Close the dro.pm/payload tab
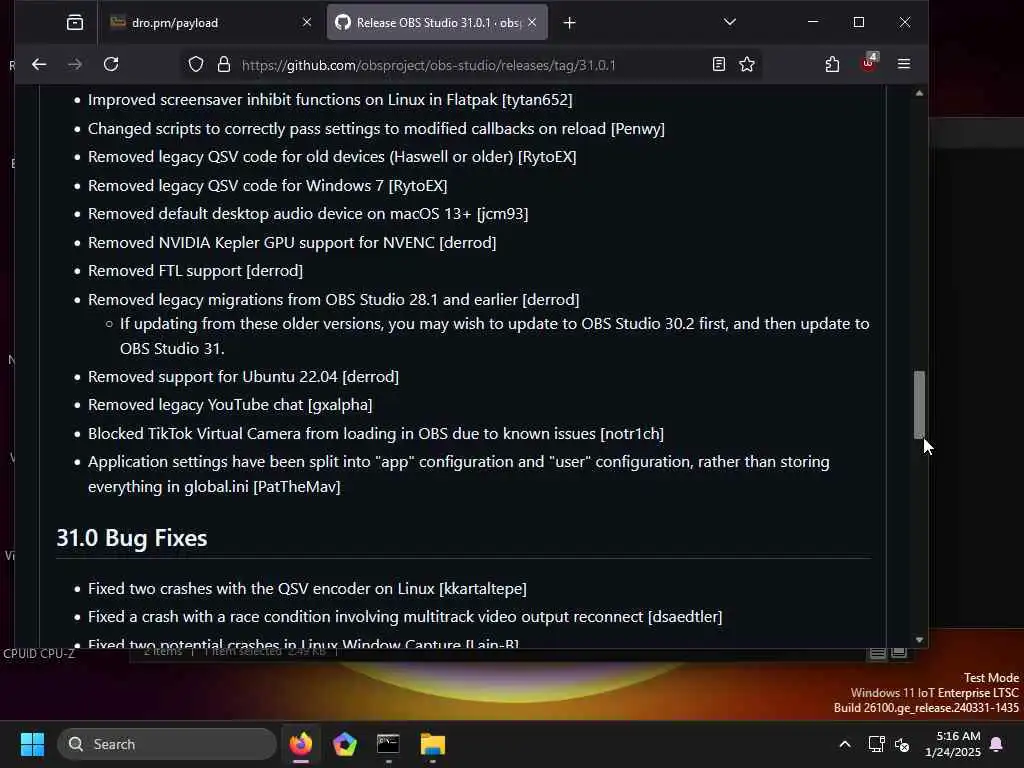Viewport: 1024px width, 768px height. (x=307, y=22)
